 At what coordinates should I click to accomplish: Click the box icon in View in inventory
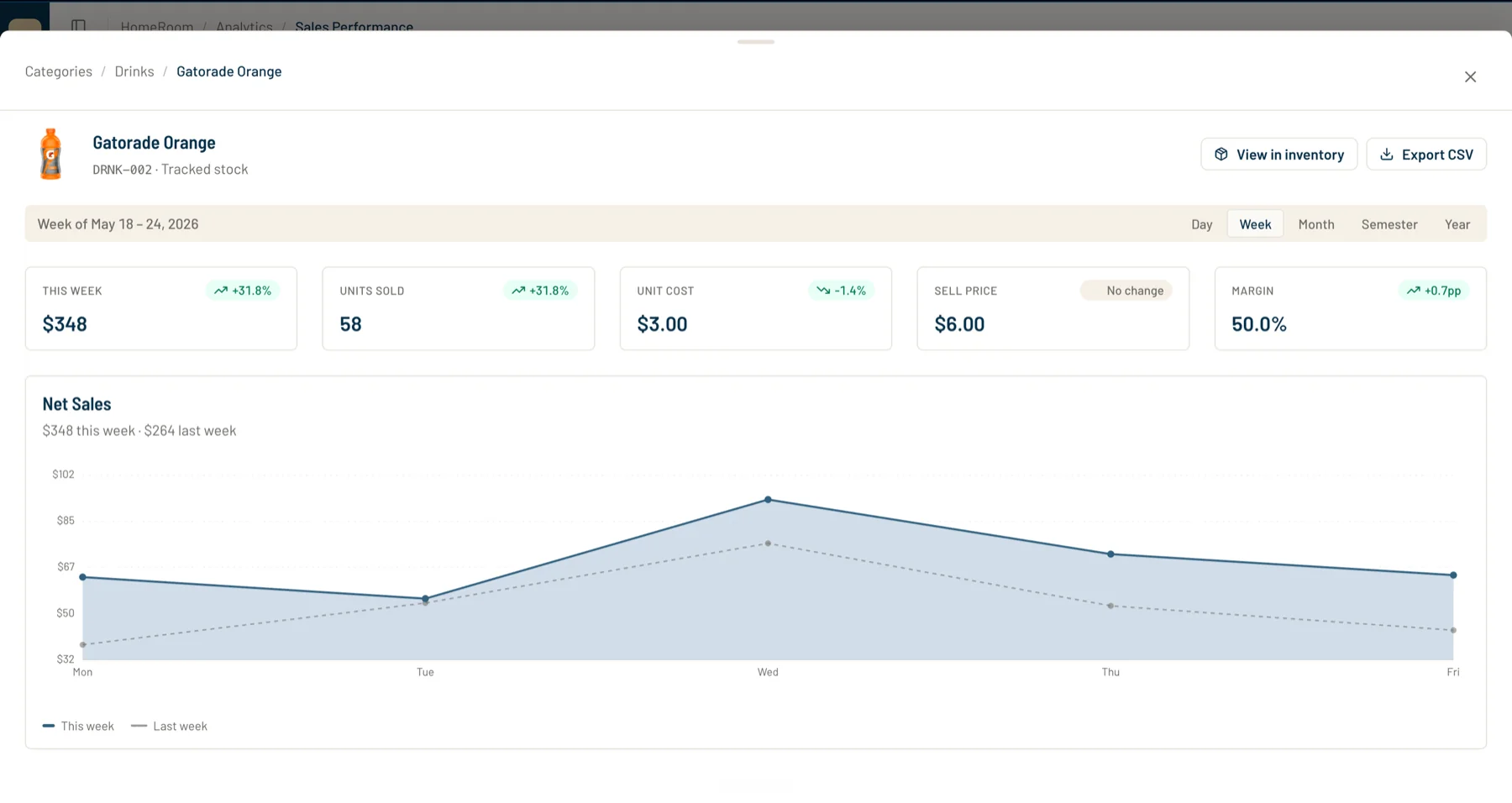tap(1221, 155)
